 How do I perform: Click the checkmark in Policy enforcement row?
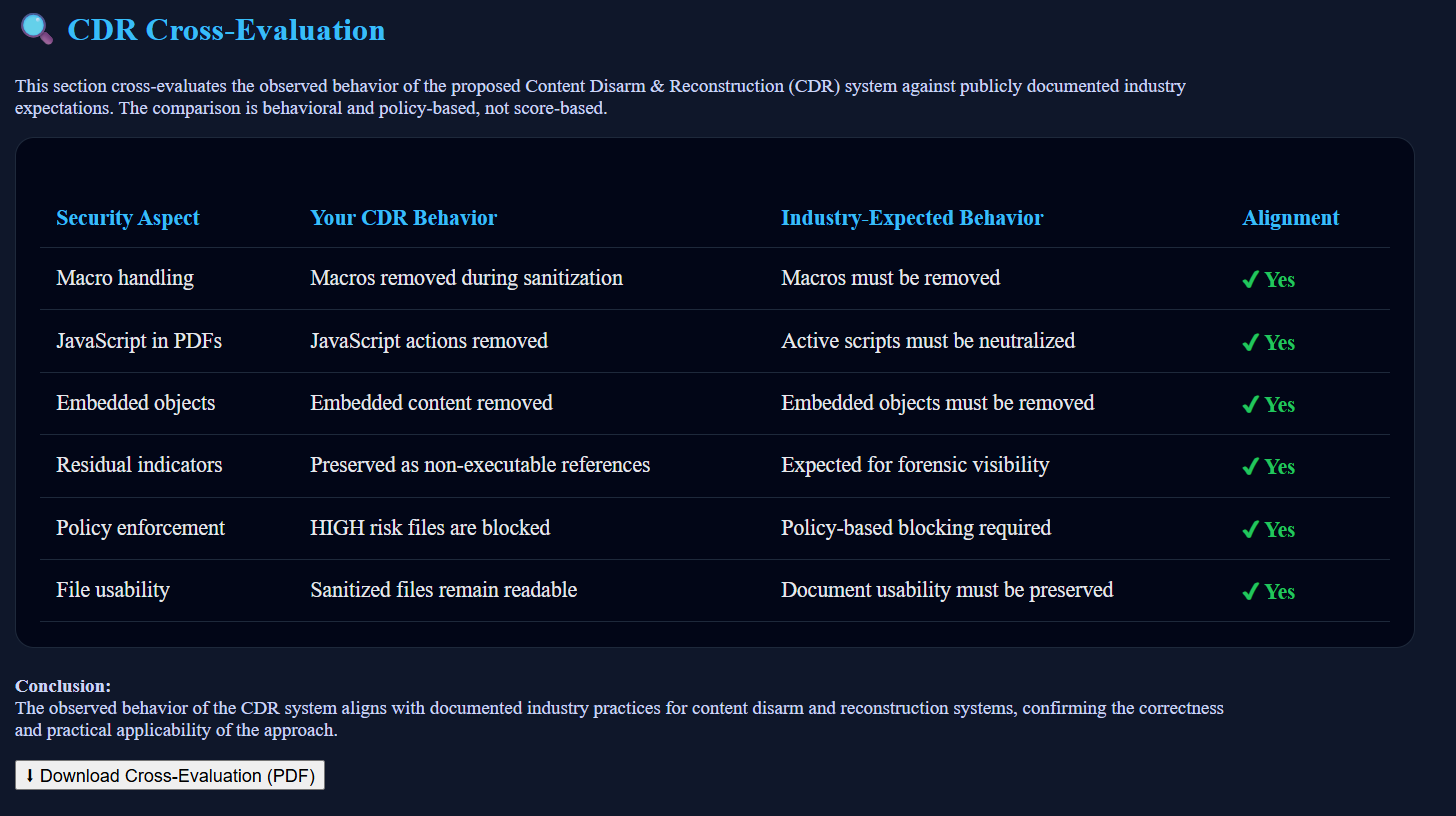pyautogui.click(x=1250, y=530)
